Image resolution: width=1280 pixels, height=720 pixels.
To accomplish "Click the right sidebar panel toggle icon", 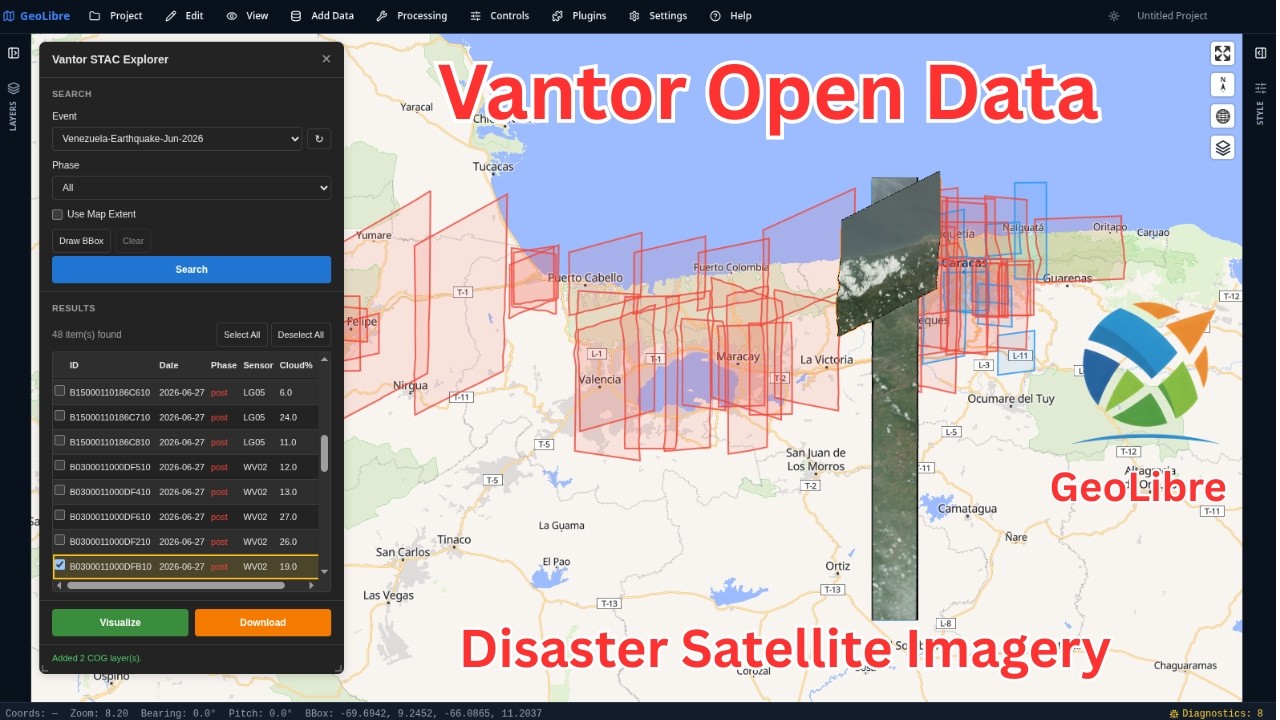I will click(x=1261, y=53).
